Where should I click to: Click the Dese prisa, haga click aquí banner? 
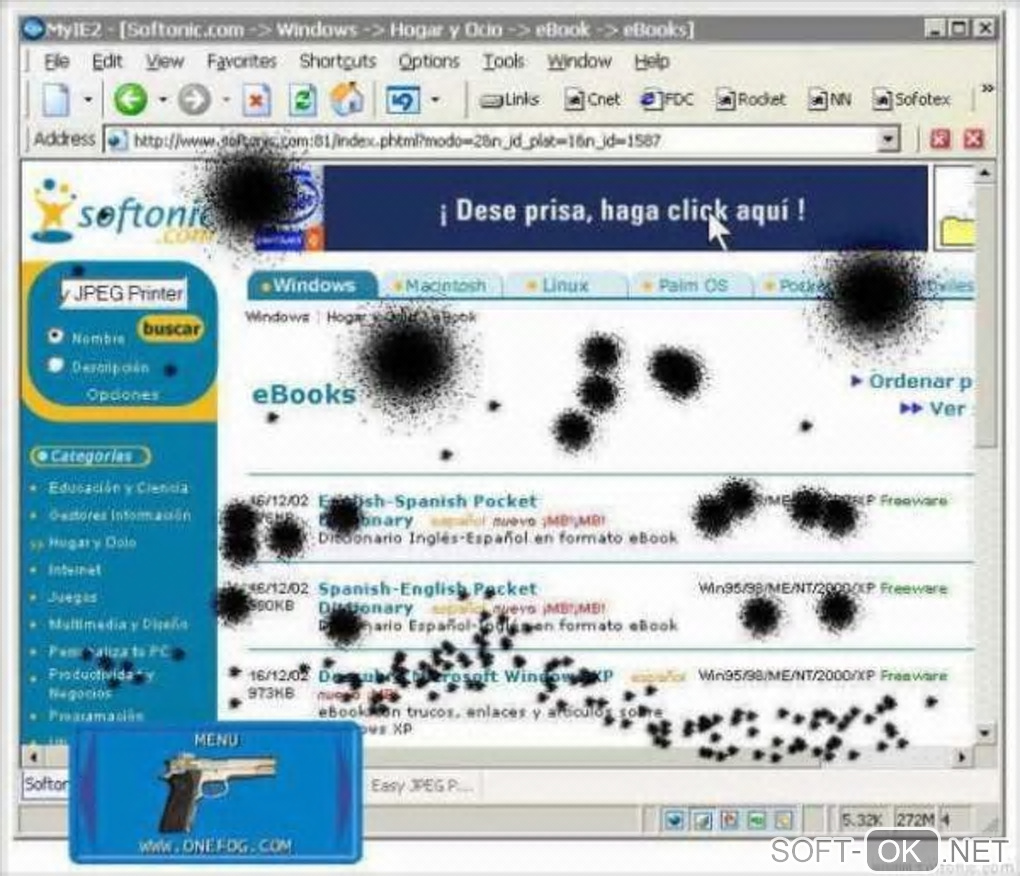pyautogui.click(x=625, y=208)
